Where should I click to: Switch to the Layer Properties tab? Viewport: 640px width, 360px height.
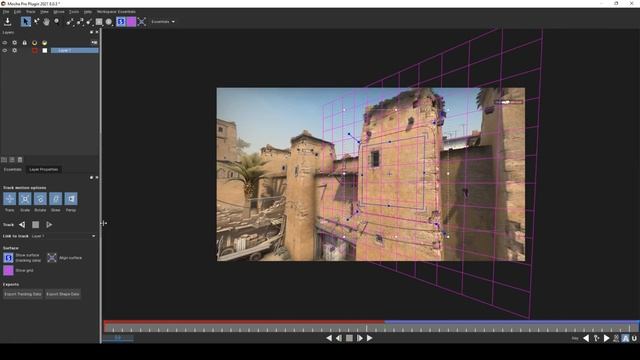44,169
